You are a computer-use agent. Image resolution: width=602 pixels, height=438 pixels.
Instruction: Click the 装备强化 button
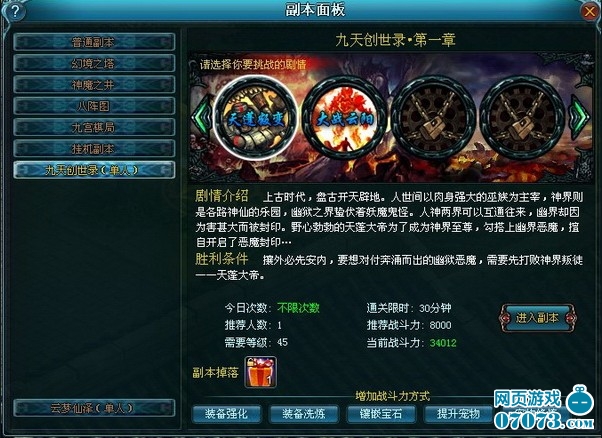(x=227, y=414)
